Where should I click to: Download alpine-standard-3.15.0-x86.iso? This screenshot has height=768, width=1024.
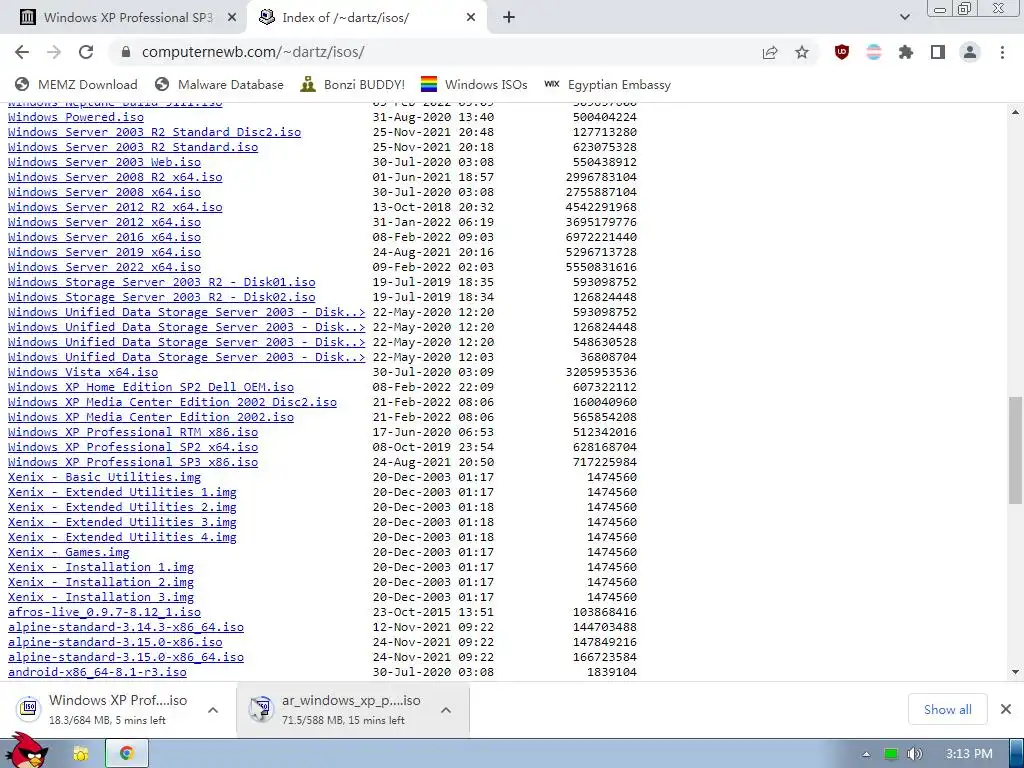click(x=115, y=643)
